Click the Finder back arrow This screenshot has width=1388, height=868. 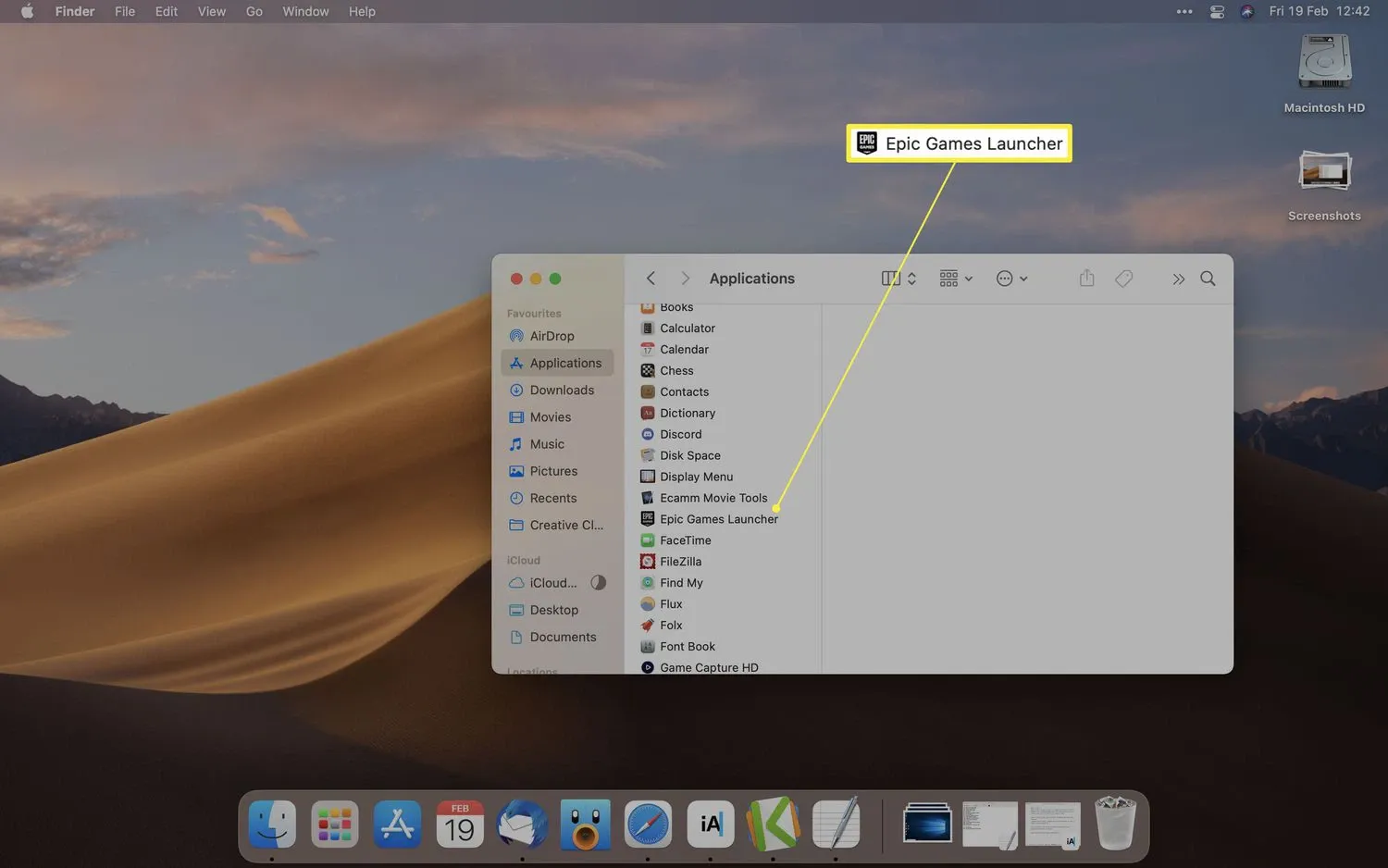[651, 279]
